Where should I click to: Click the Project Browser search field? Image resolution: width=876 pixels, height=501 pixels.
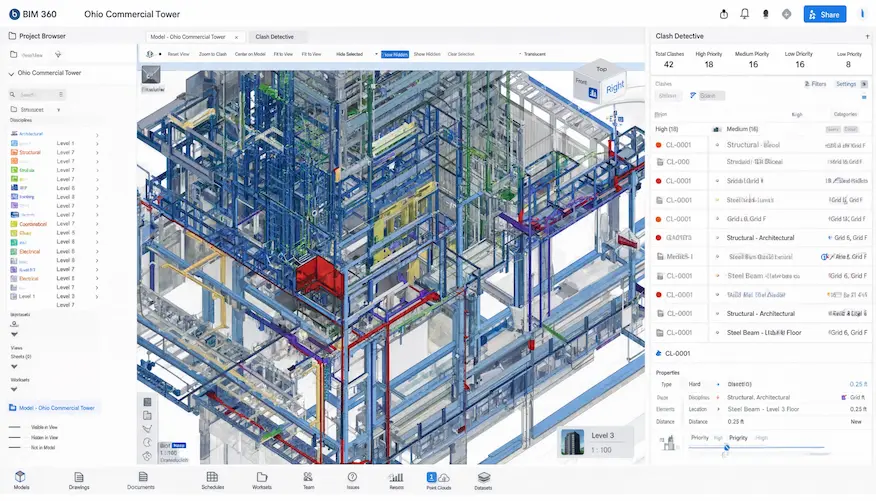(x=37, y=94)
